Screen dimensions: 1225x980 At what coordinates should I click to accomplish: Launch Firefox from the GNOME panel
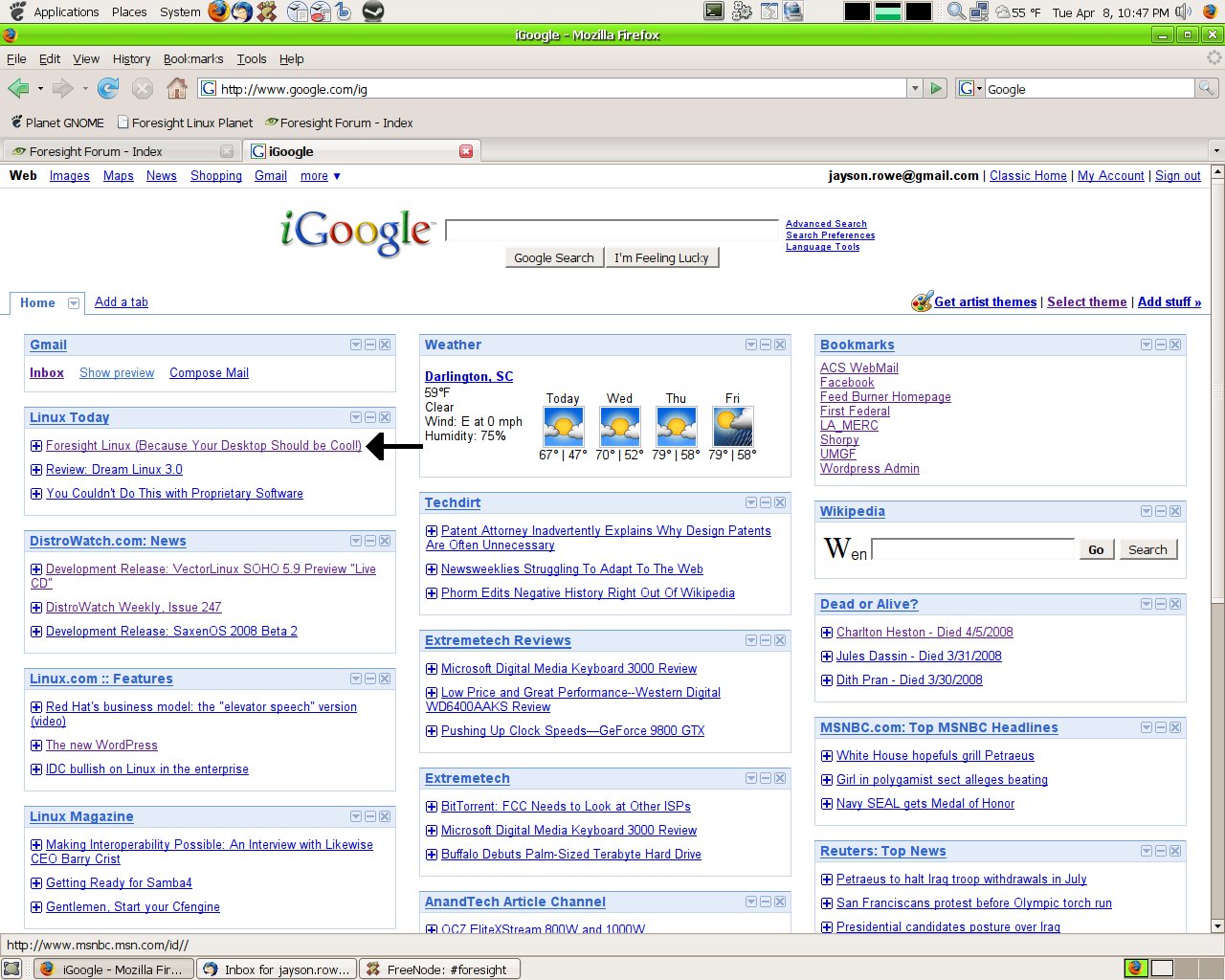(218, 11)
